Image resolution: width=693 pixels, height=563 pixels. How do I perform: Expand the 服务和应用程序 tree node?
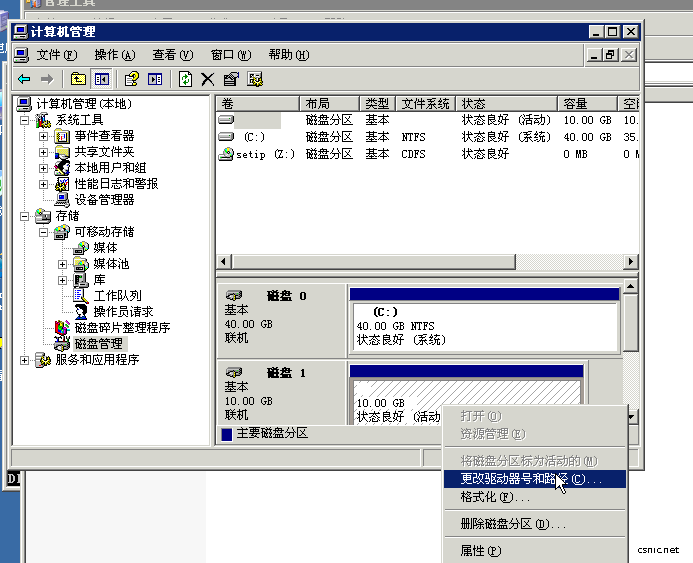[26, 360]
